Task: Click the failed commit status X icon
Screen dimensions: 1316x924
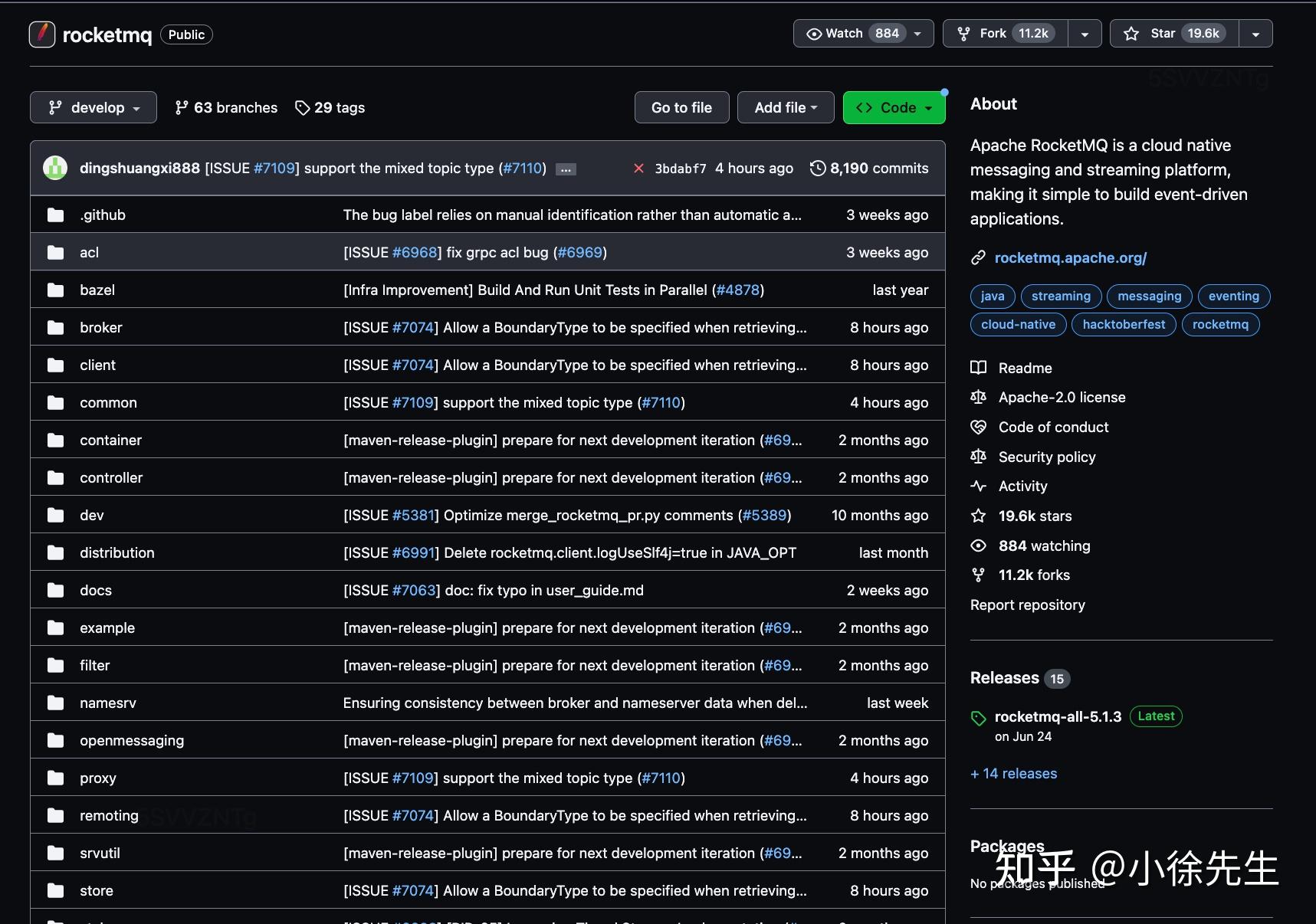Action: click(x=638, y=169)
